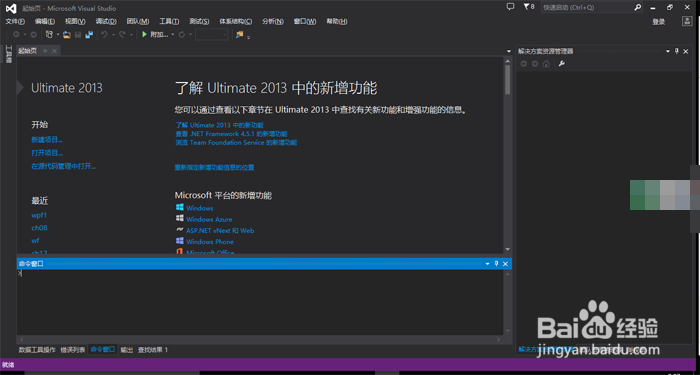This screenshot has width=700, height=375.
Task: Click the Start Page vertical scrollbar thumb
Action: 508,79
